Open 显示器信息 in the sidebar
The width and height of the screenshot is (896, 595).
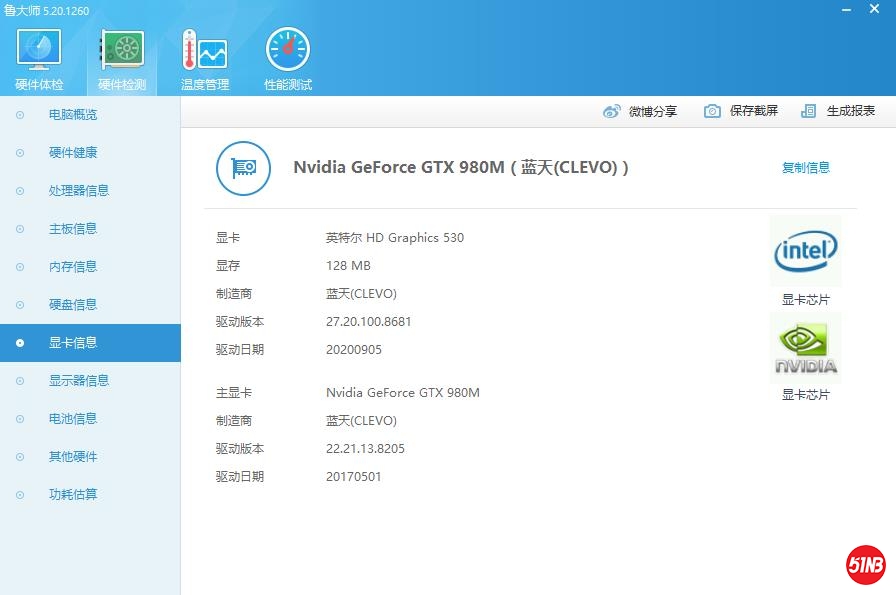pyautogui.click(x=78, y=381)
